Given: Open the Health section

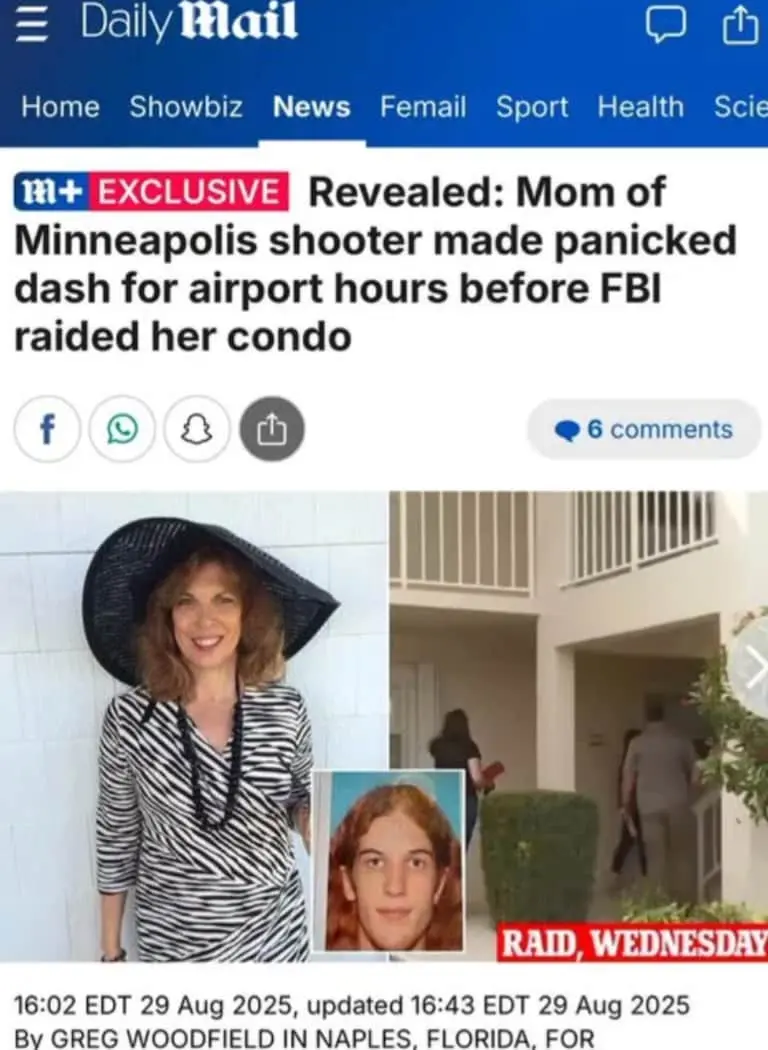Looking at the screenshot, I should click(x=641, y=107).
